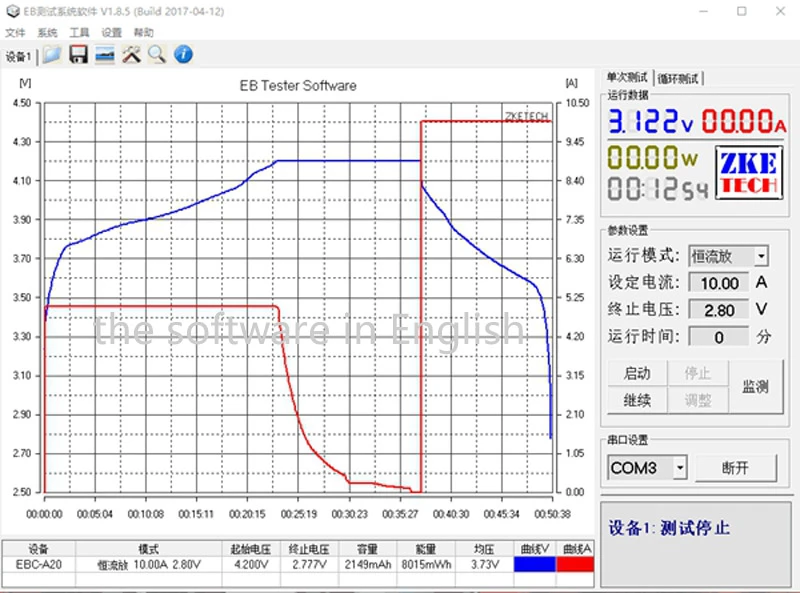Screen dimensions: 800x593
Task: Click the red 曲线A color swatch
Action: (x=576, y=564)
